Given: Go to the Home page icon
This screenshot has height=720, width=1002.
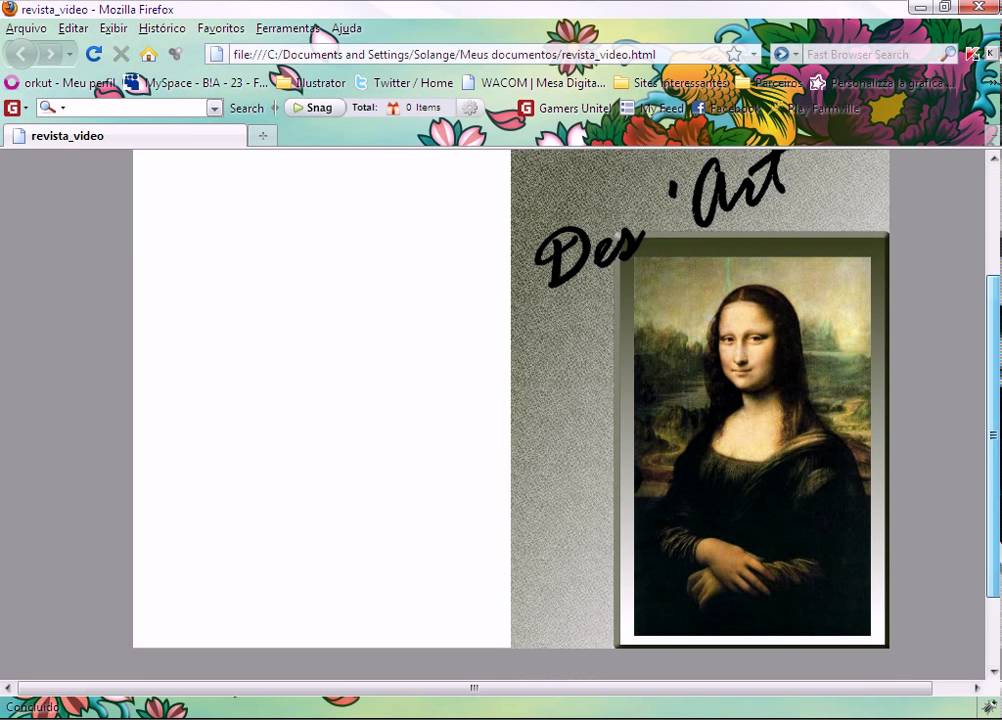Looking at the screenshot, I should point(149,54).
